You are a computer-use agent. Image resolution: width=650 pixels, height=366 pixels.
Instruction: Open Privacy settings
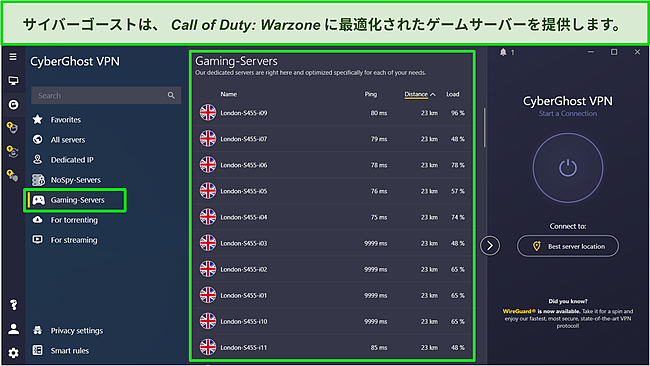point(77,331)
